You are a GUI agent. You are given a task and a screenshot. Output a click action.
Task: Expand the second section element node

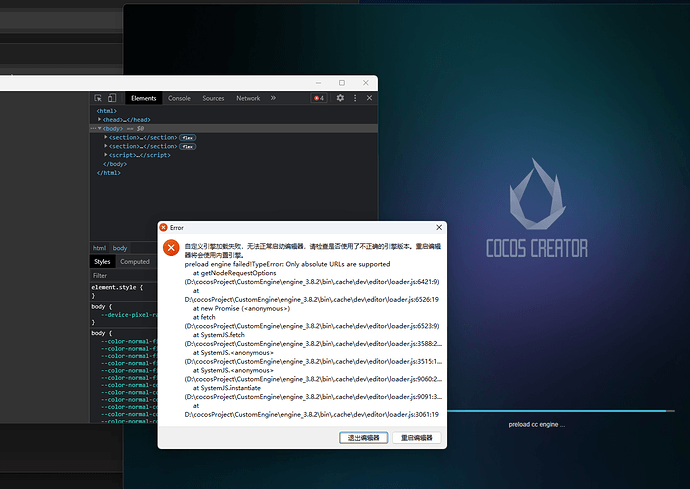(x=106, y=146)
